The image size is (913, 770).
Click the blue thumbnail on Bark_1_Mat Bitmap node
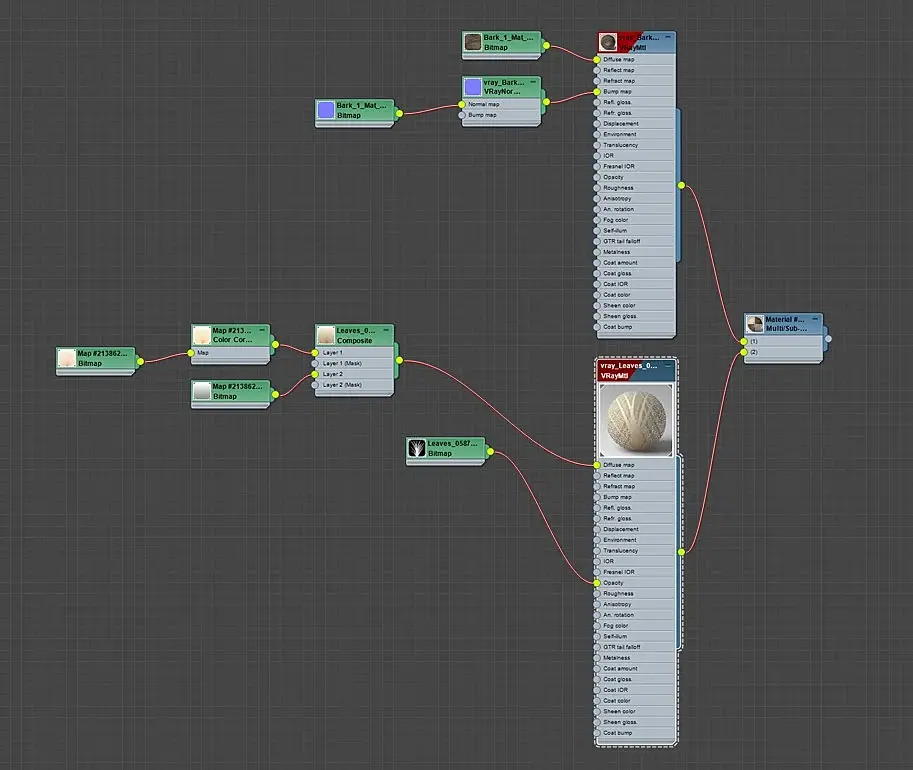click(326, 110)
